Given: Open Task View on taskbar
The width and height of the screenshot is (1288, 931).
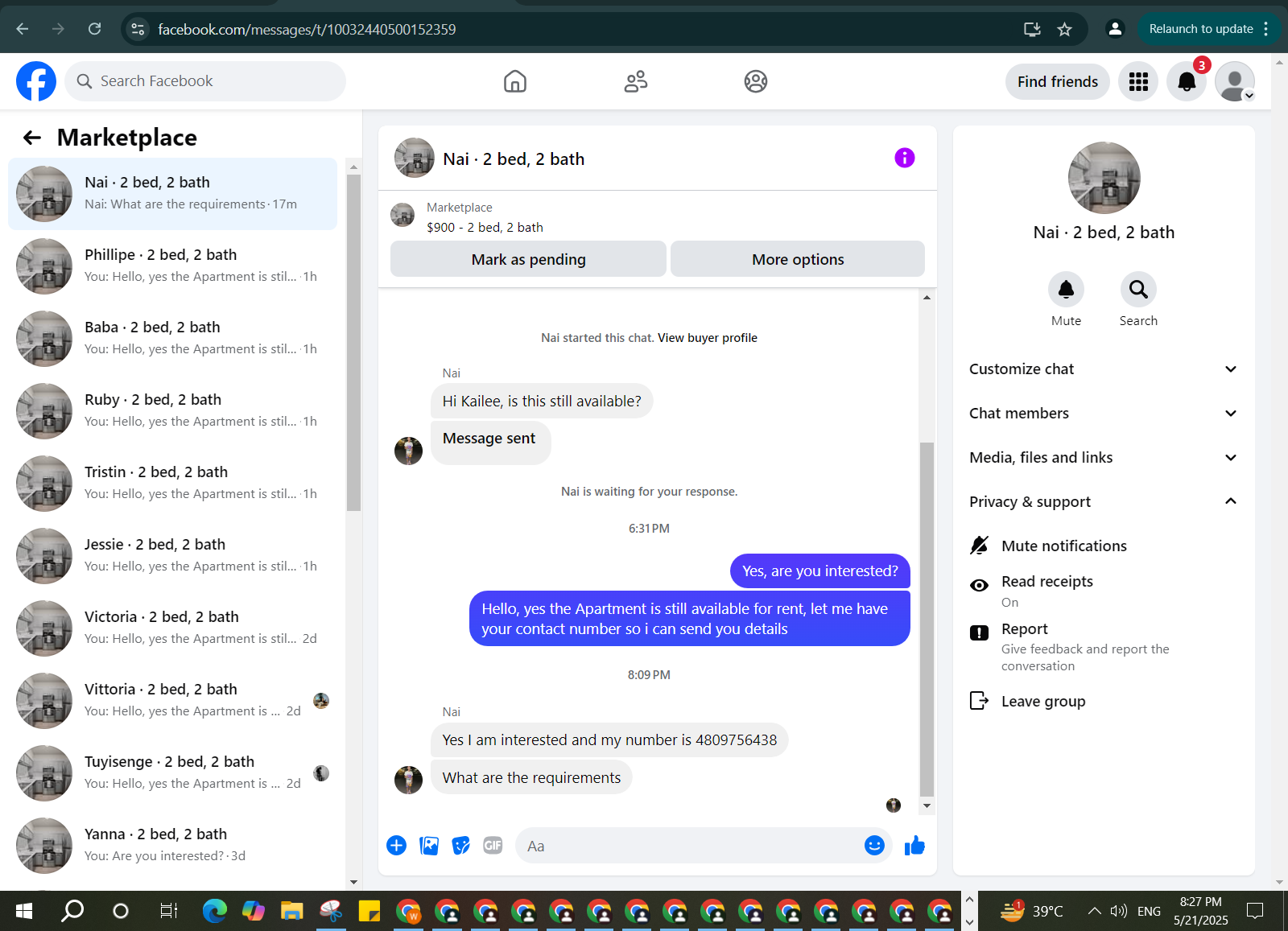Looking at the screenshot, I should coord(168,911).
